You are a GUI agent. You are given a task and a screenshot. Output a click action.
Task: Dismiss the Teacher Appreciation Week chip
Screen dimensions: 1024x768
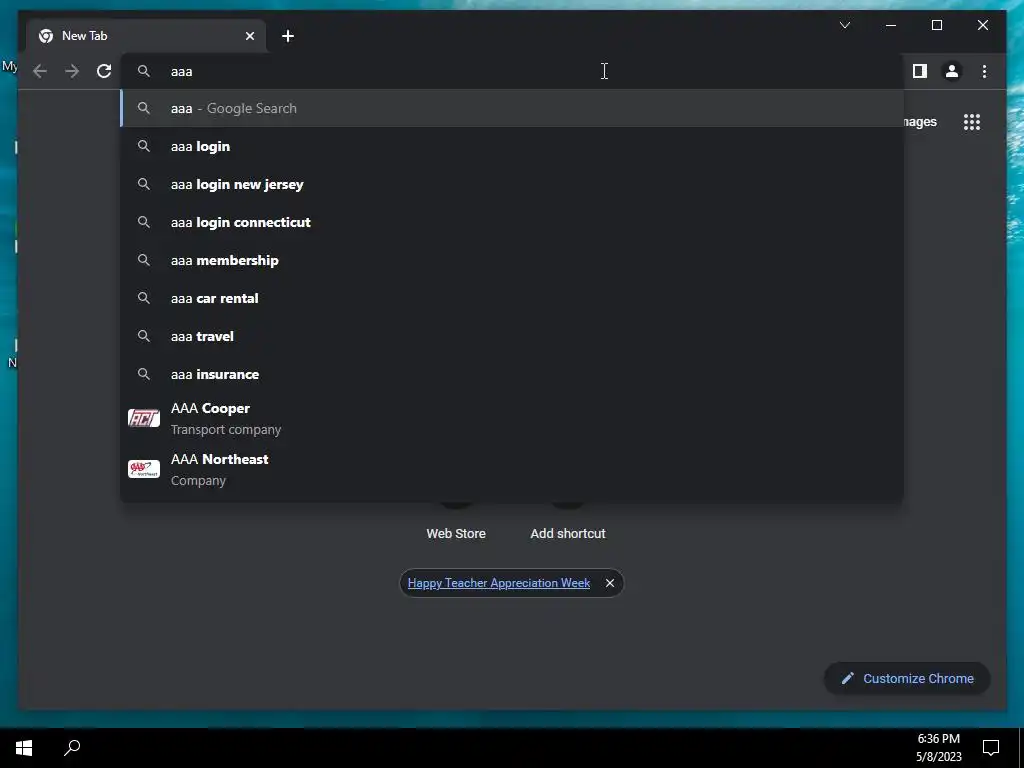tap(610, 583)
